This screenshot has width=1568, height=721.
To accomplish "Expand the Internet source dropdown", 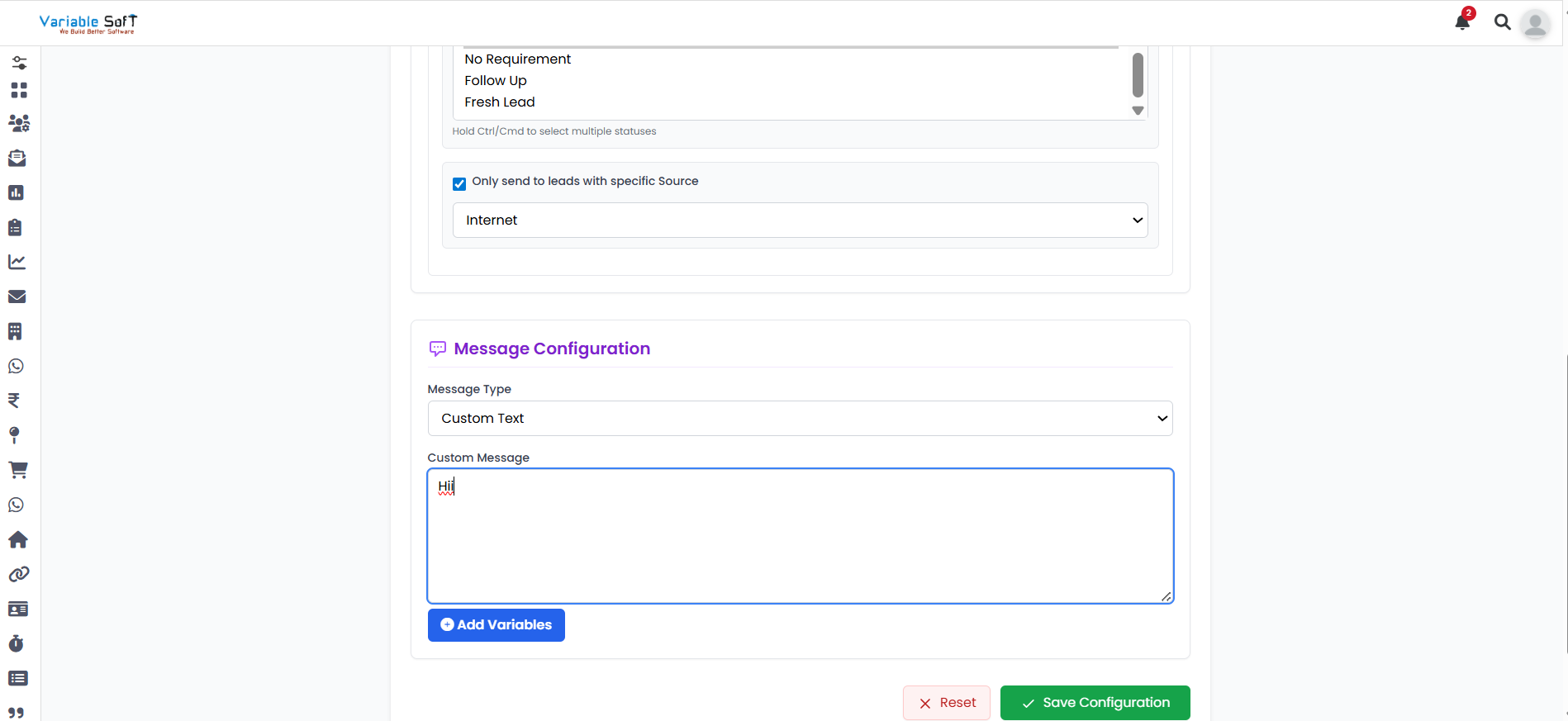I will click(800, 221).
